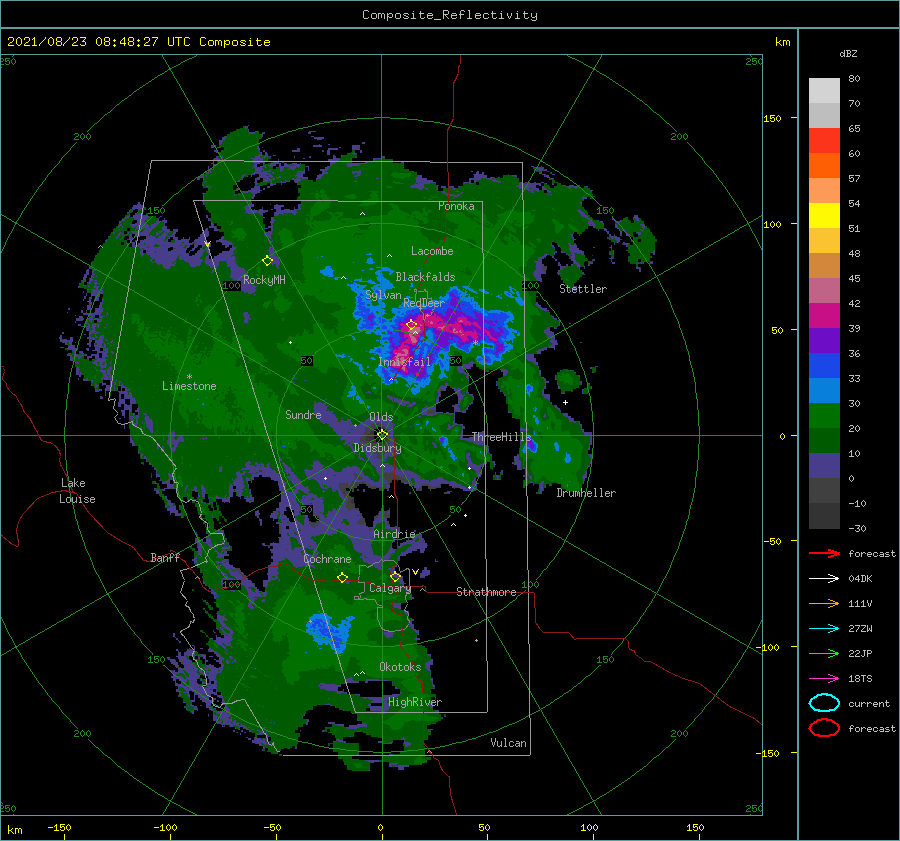The image size is (900, 841).
Task: Click the Okotoks label
Action: pos(400,667)
